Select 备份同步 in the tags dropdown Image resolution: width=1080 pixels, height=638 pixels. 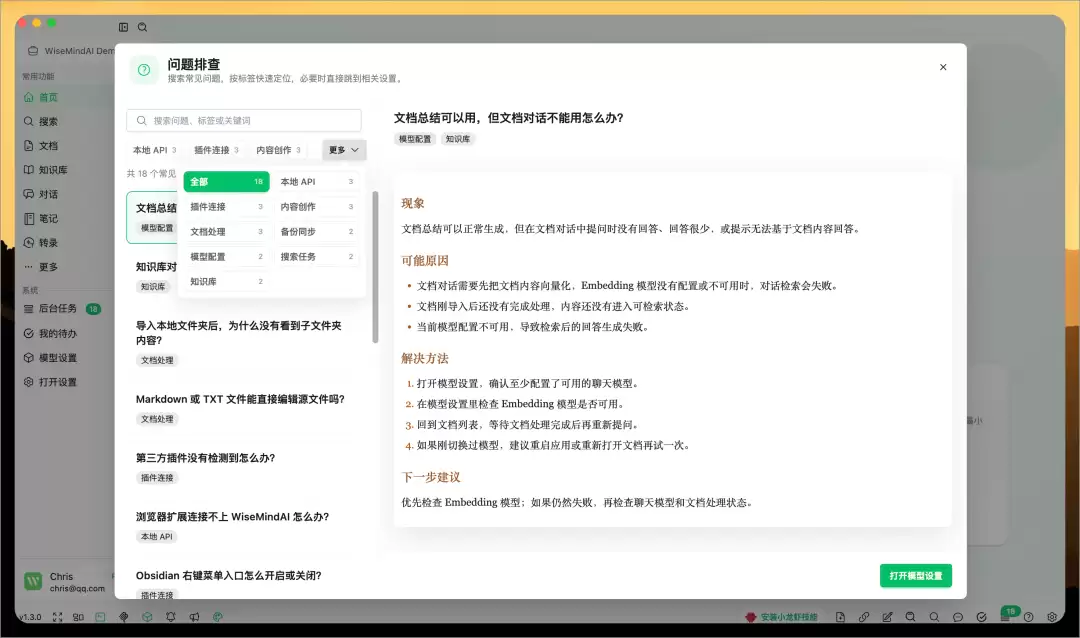tap(316, 231)
